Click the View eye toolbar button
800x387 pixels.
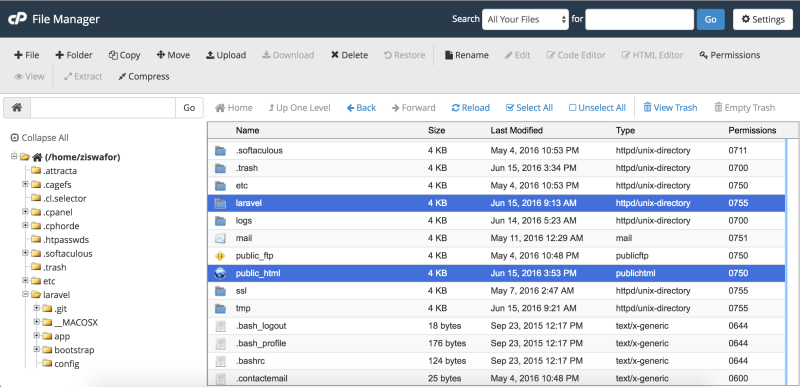point(29,76)
